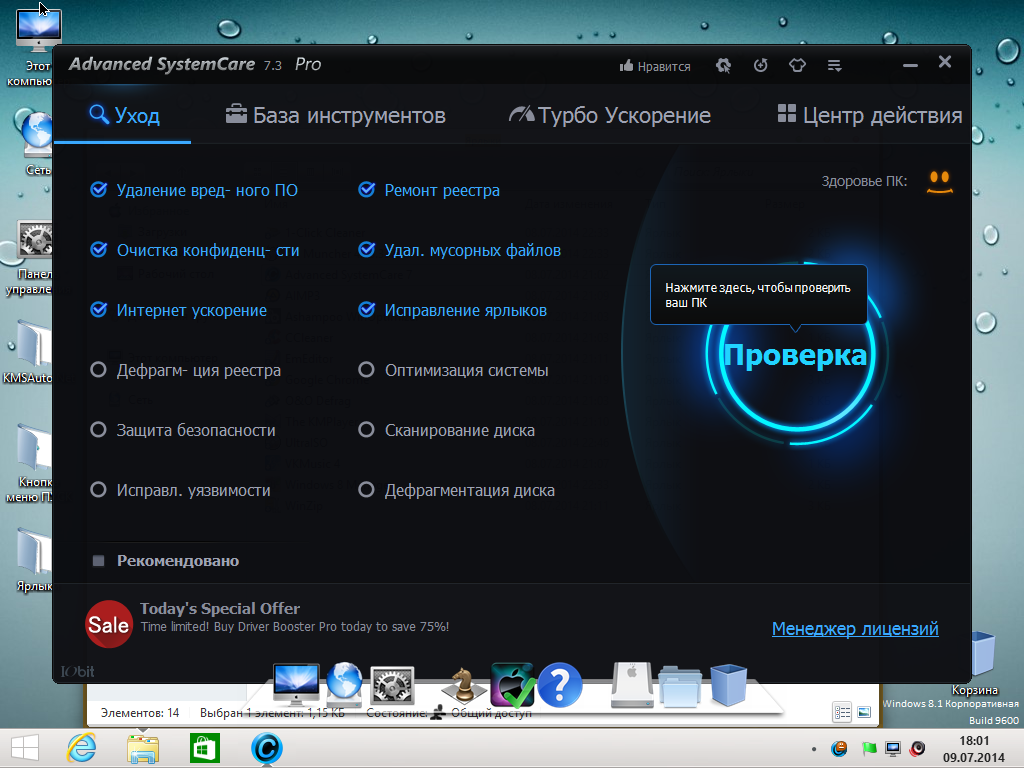
Task: Click network monitor tray icon
Action: click(893, 748)
